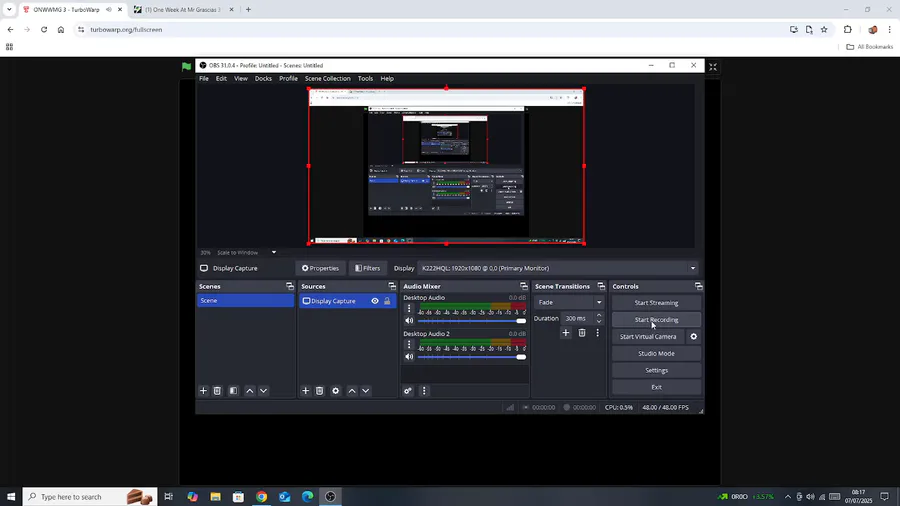Screen dimensions: 900x506
Task: Open source Properties button
Action: tap(320, 268)
